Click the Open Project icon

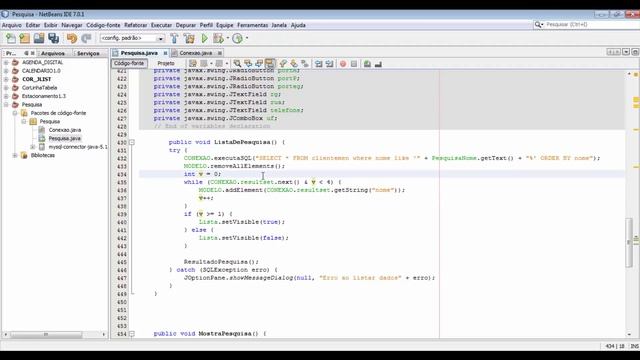[39, 38]
